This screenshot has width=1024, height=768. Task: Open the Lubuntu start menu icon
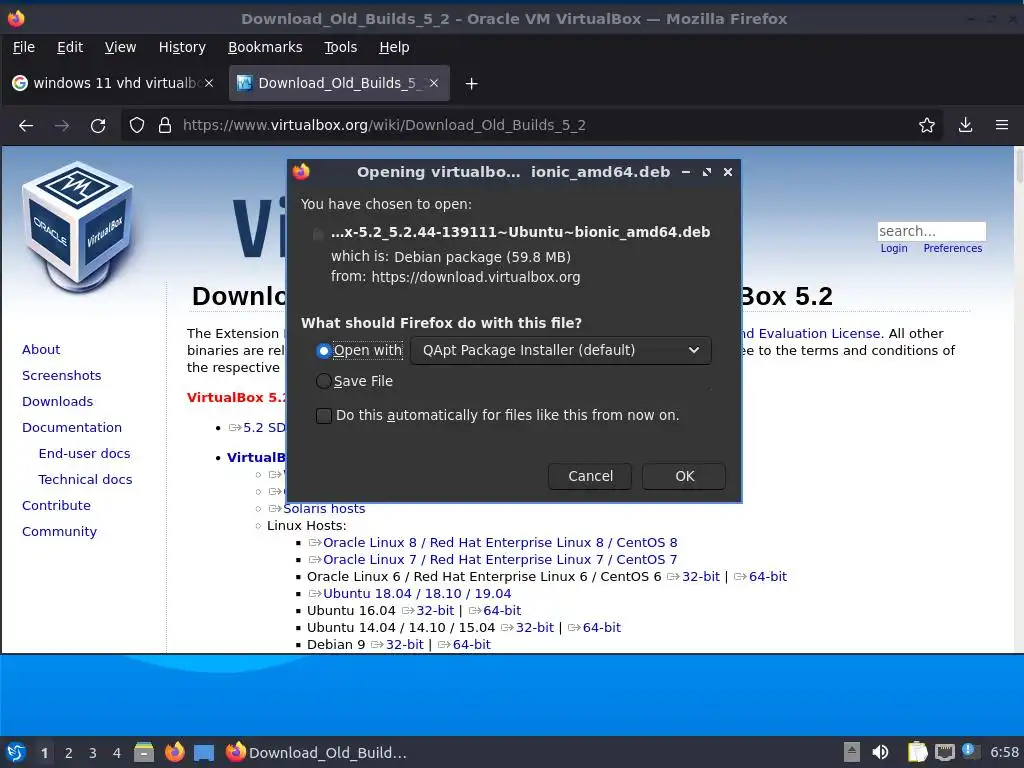pos(16,752)
